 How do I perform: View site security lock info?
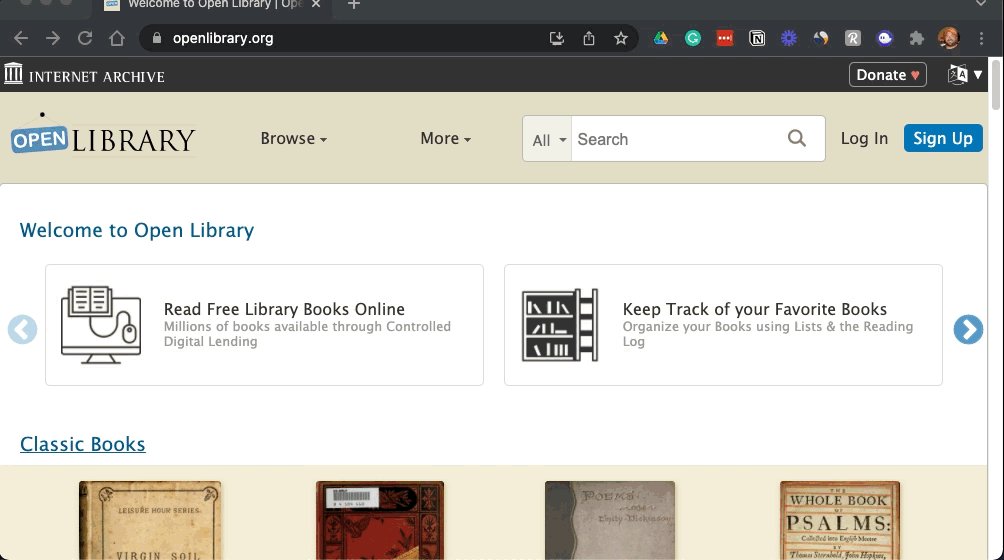pyautogui.click(x=156, y=38)
